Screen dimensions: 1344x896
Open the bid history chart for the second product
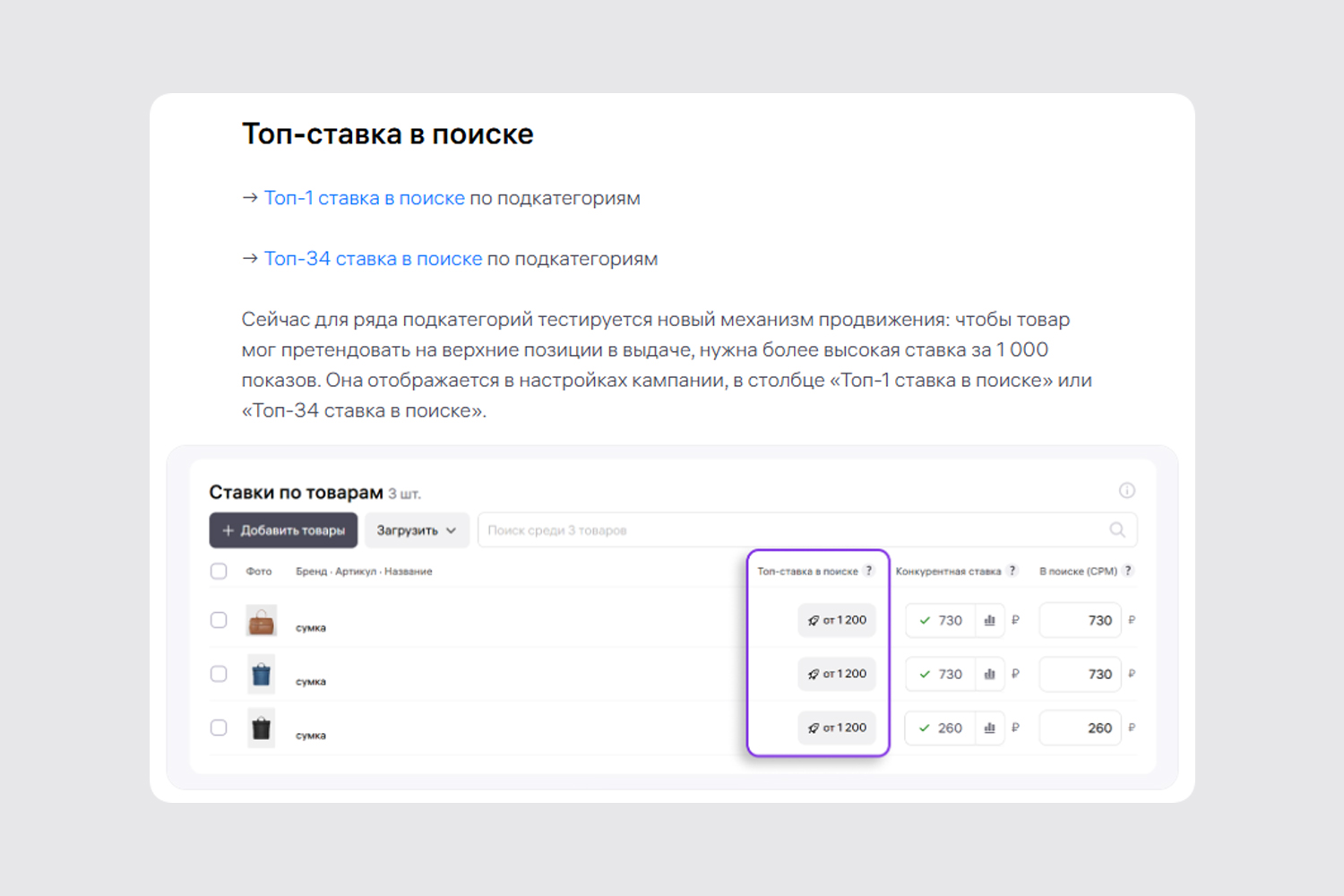tap(989, 674)
